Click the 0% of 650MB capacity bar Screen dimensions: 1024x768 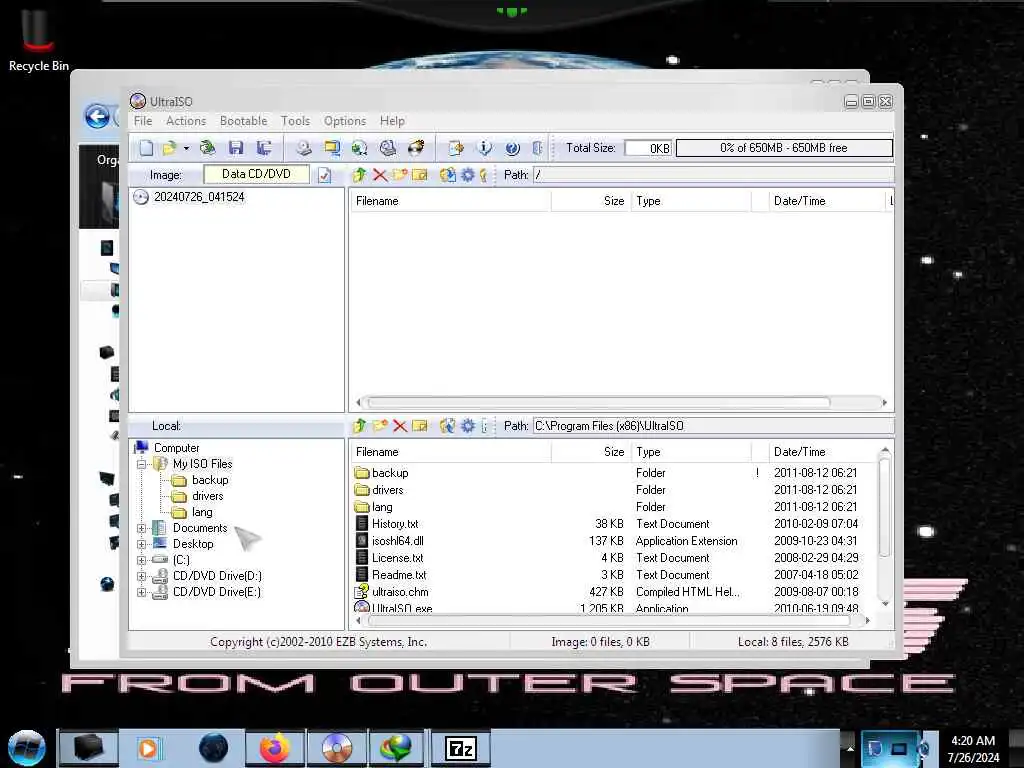[784, 148]
